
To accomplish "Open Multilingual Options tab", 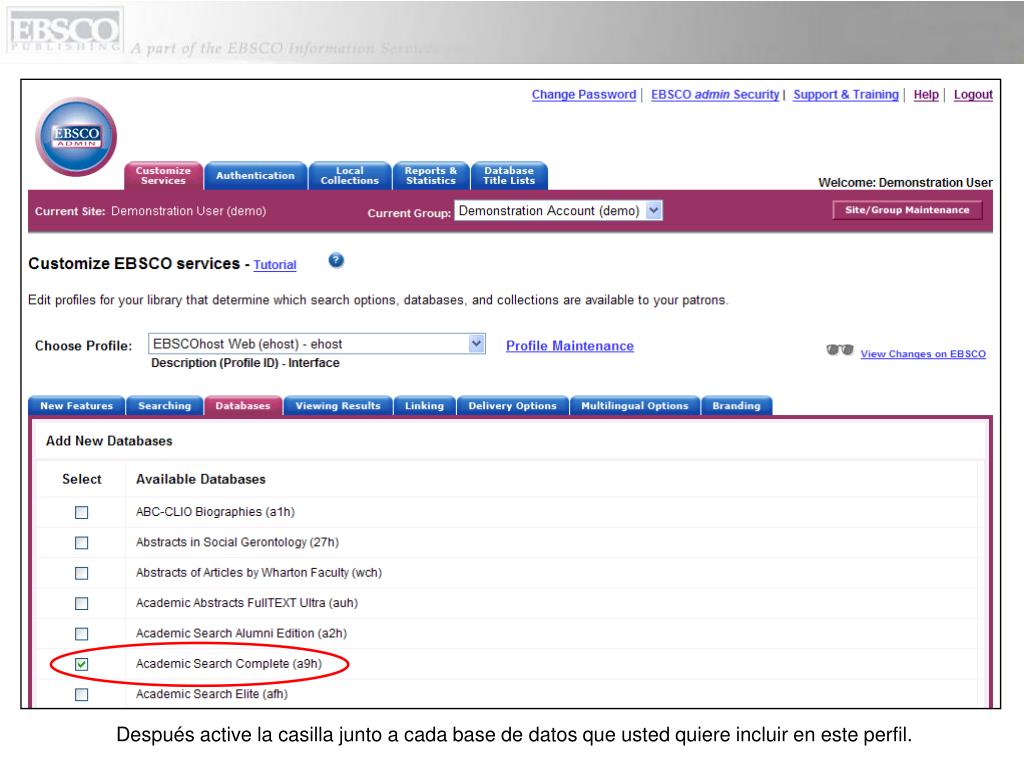I will (x=635, y=406).
